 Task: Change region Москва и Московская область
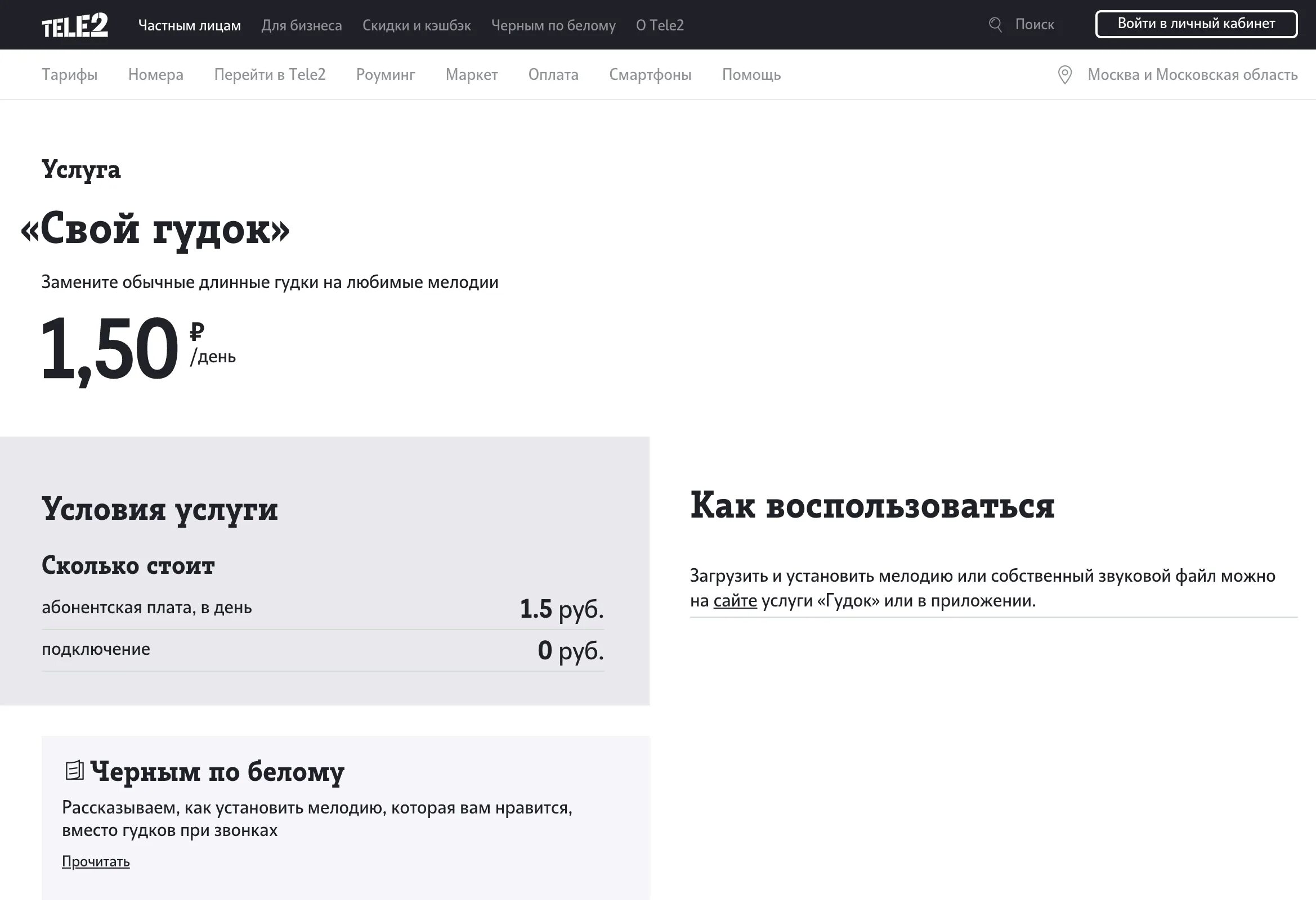1192,74
